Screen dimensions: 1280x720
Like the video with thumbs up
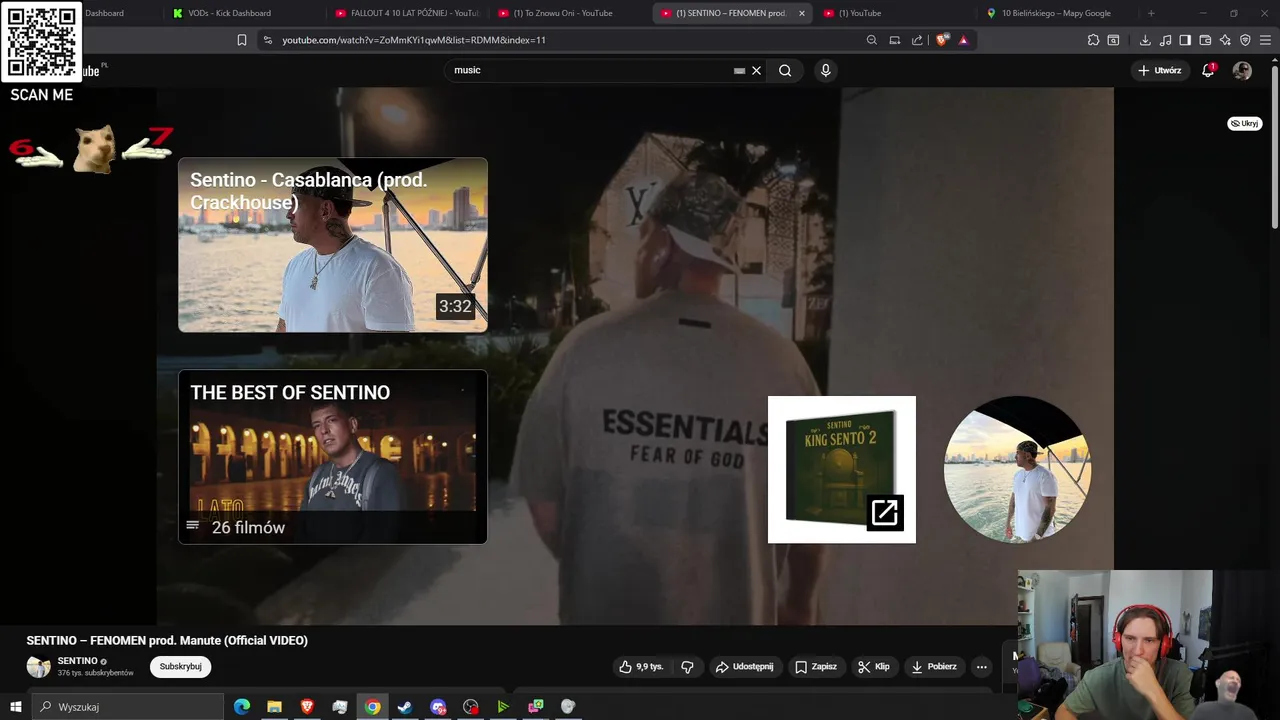pos(641,666)
